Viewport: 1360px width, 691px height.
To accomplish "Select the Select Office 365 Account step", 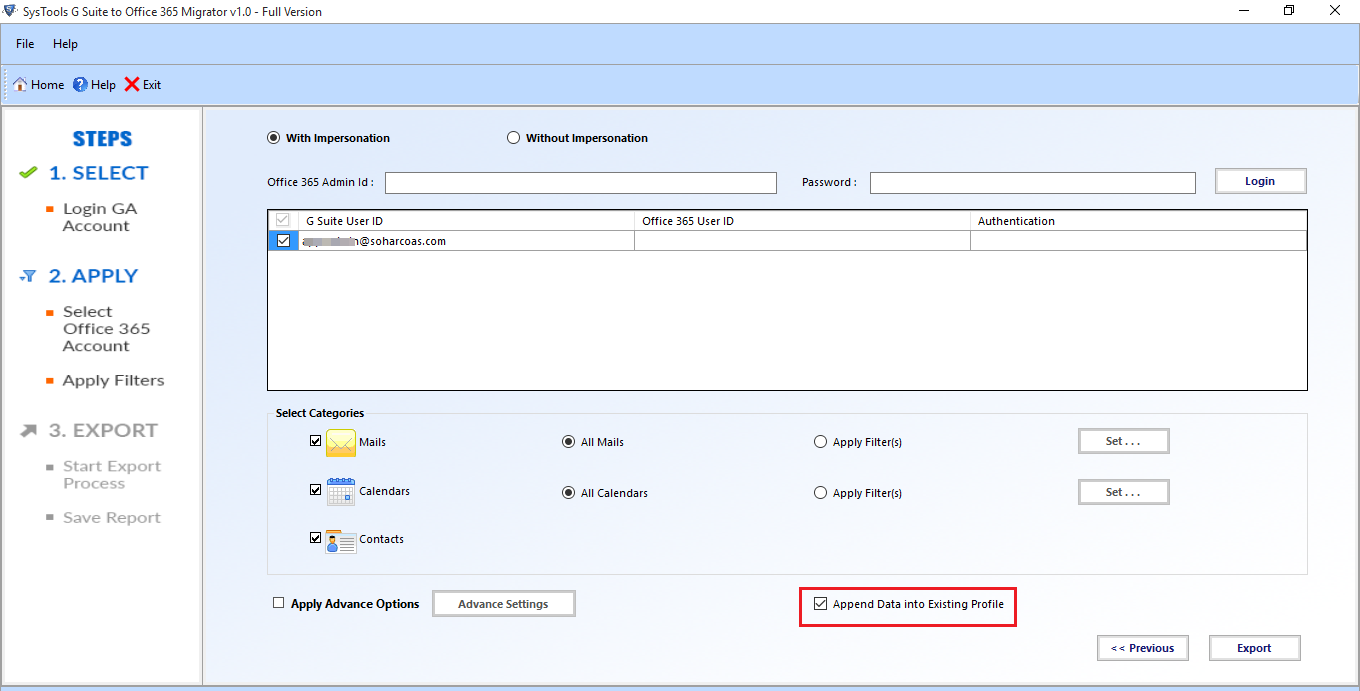I will (x=107, y=329).
